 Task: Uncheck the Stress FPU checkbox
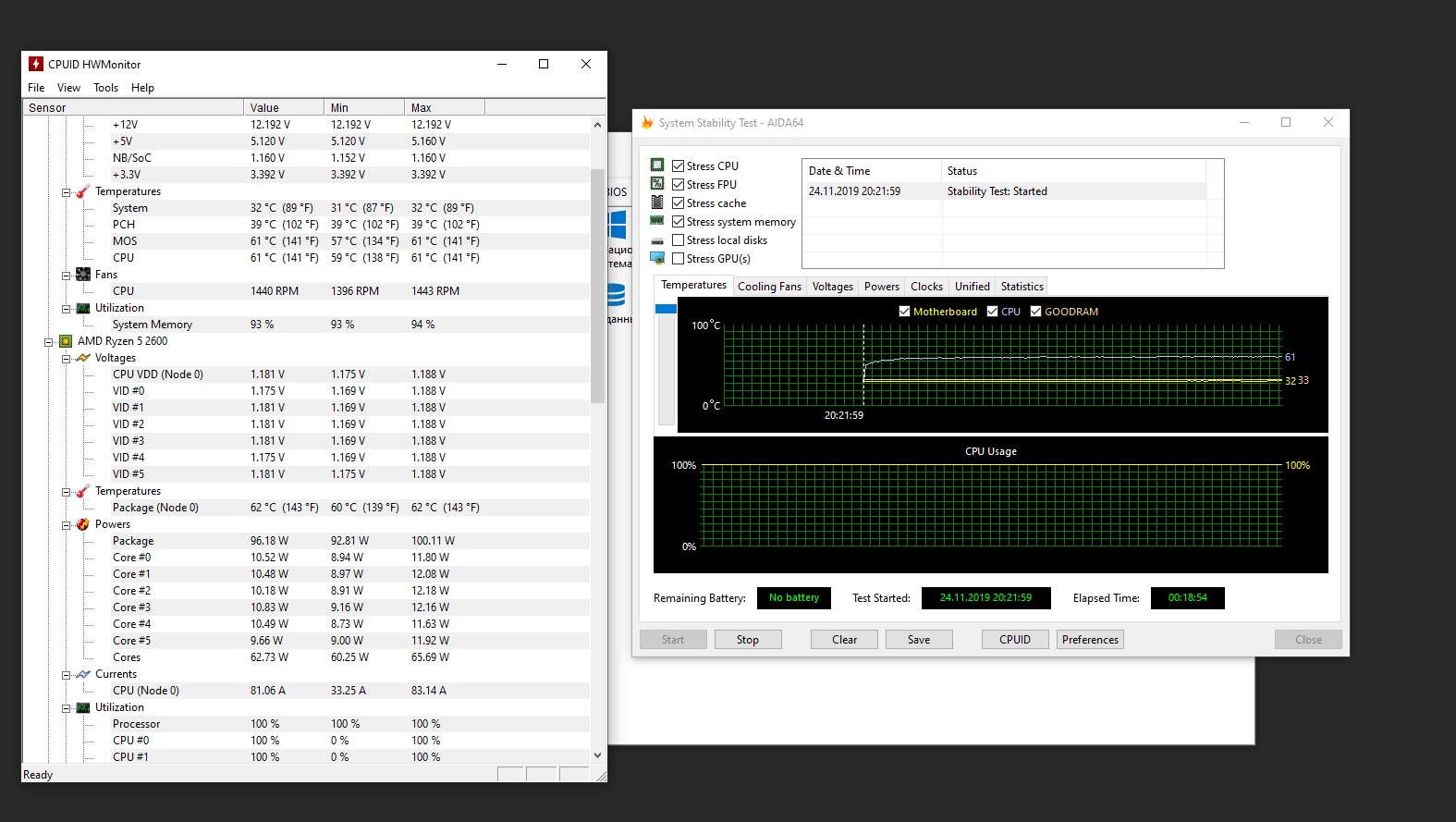click(679, 185)
